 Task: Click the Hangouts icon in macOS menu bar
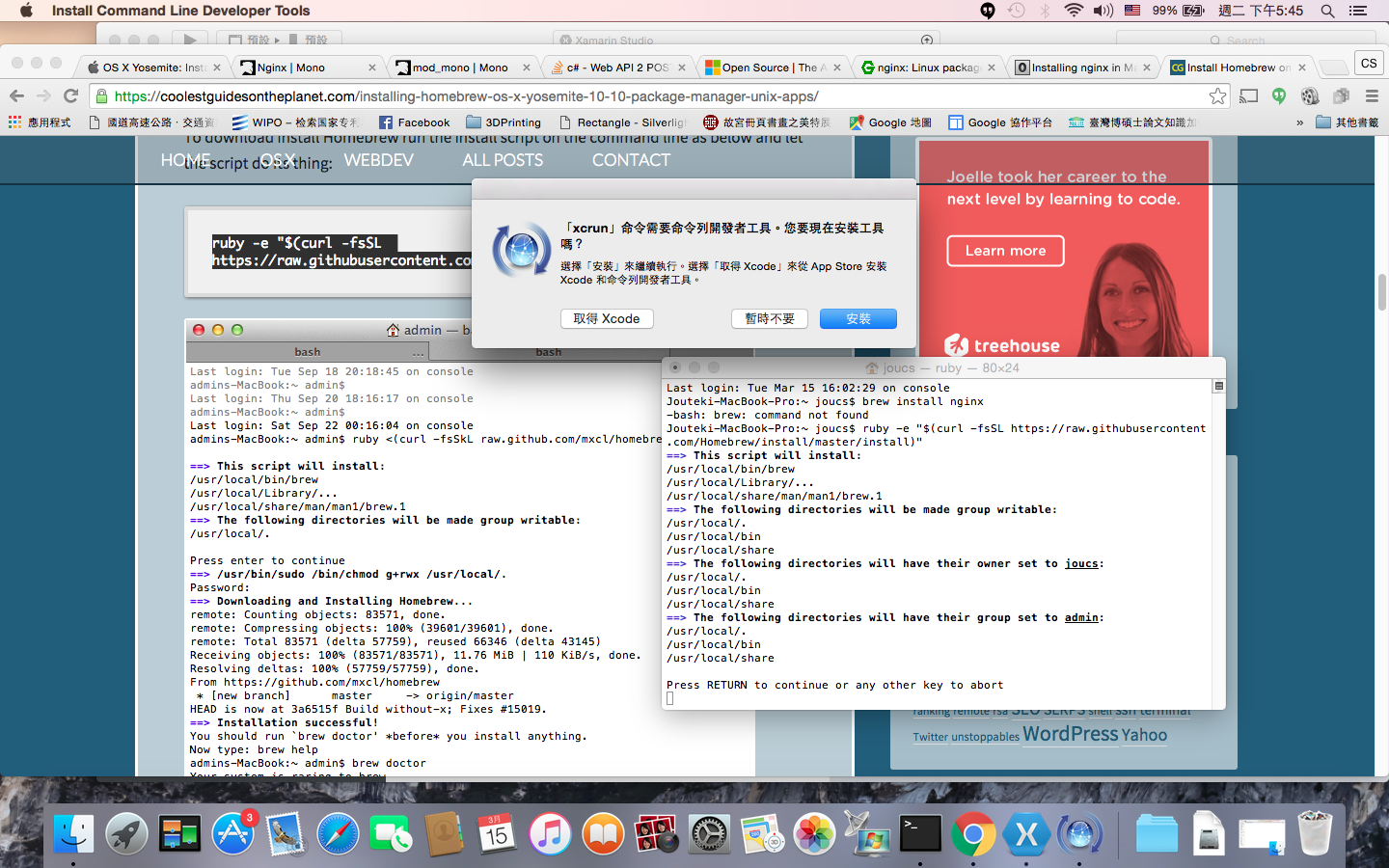[988, 11]
